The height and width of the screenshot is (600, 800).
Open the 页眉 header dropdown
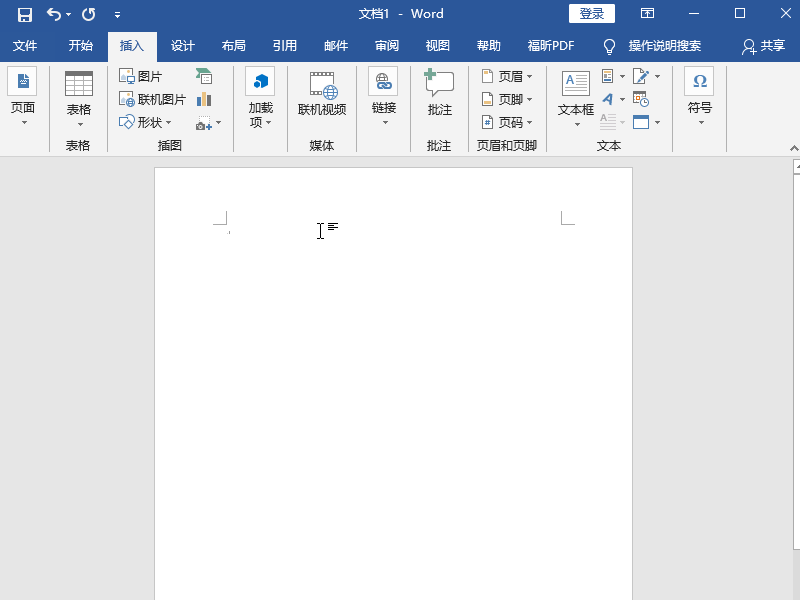pos(507,76)
